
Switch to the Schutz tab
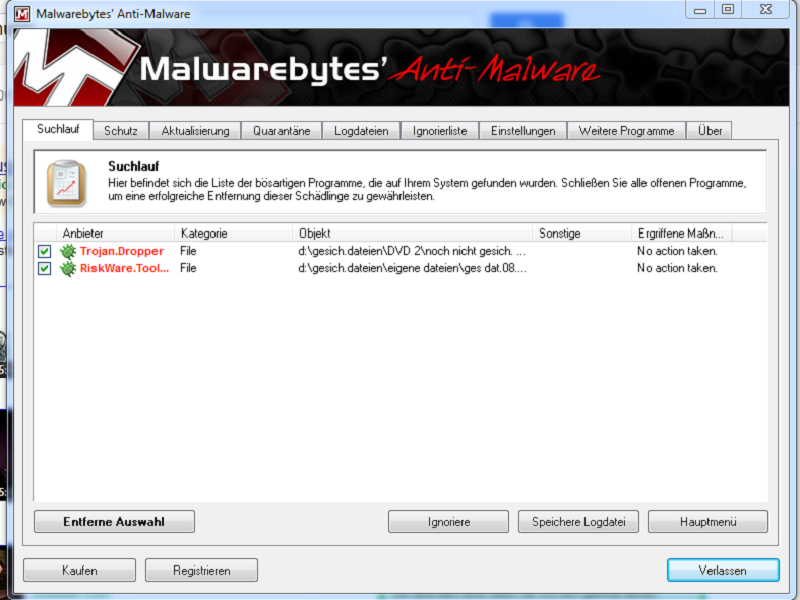click(121, 131)
